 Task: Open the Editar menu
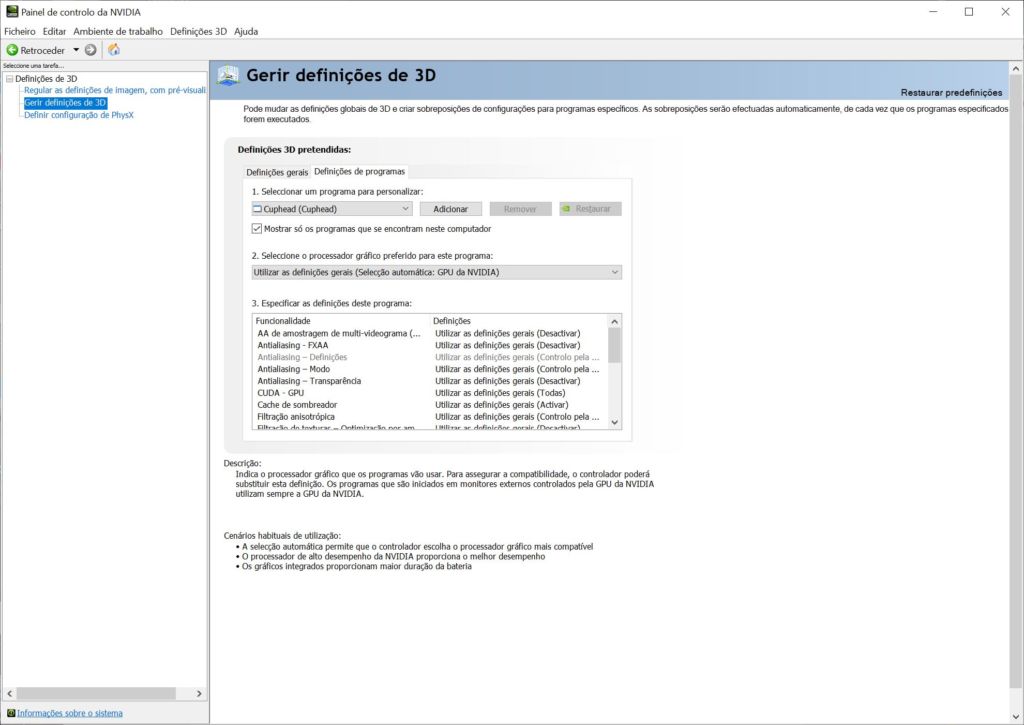coord(54,31)
